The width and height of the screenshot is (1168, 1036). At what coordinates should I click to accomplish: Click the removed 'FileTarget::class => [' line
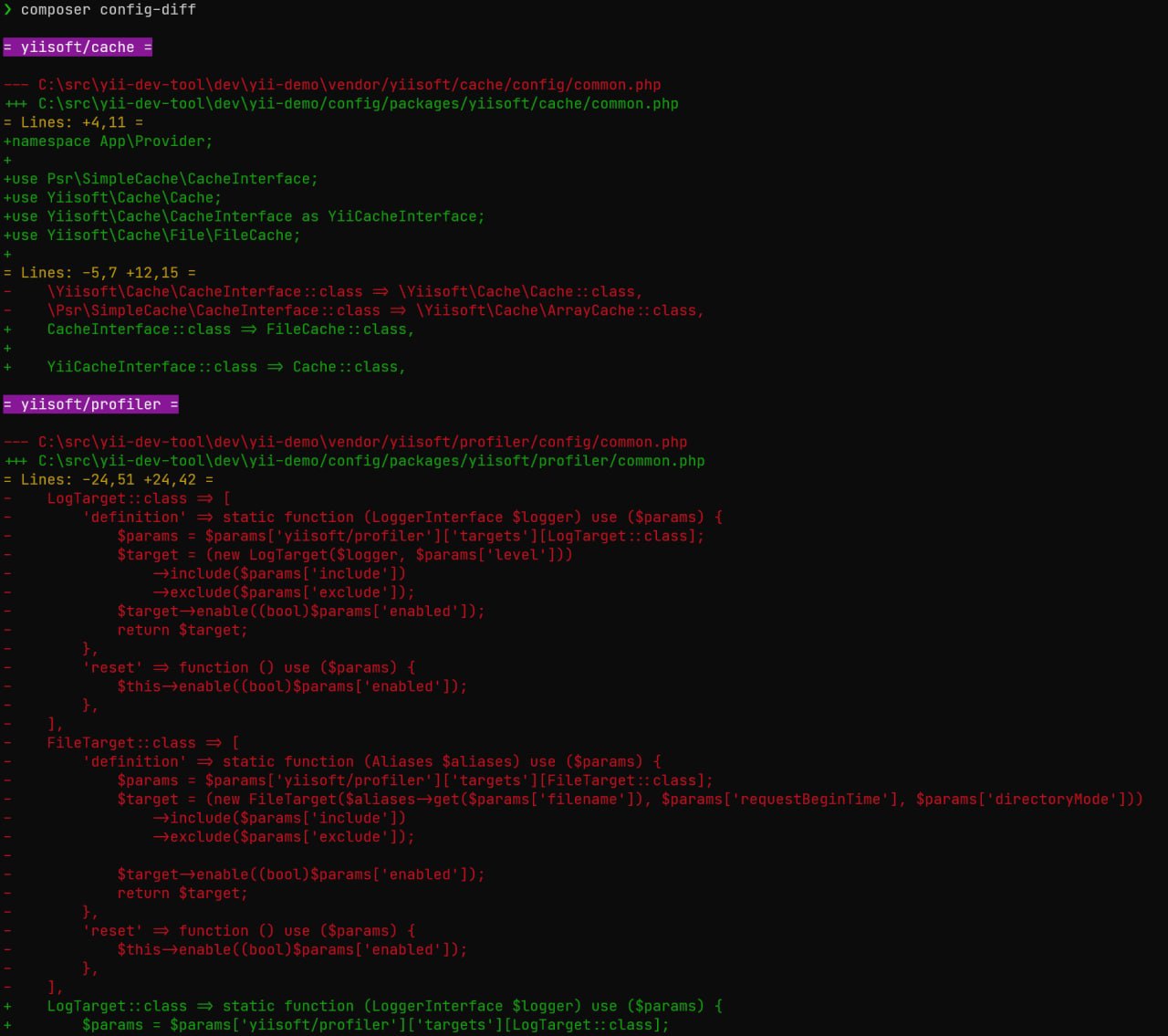[121, 743]
